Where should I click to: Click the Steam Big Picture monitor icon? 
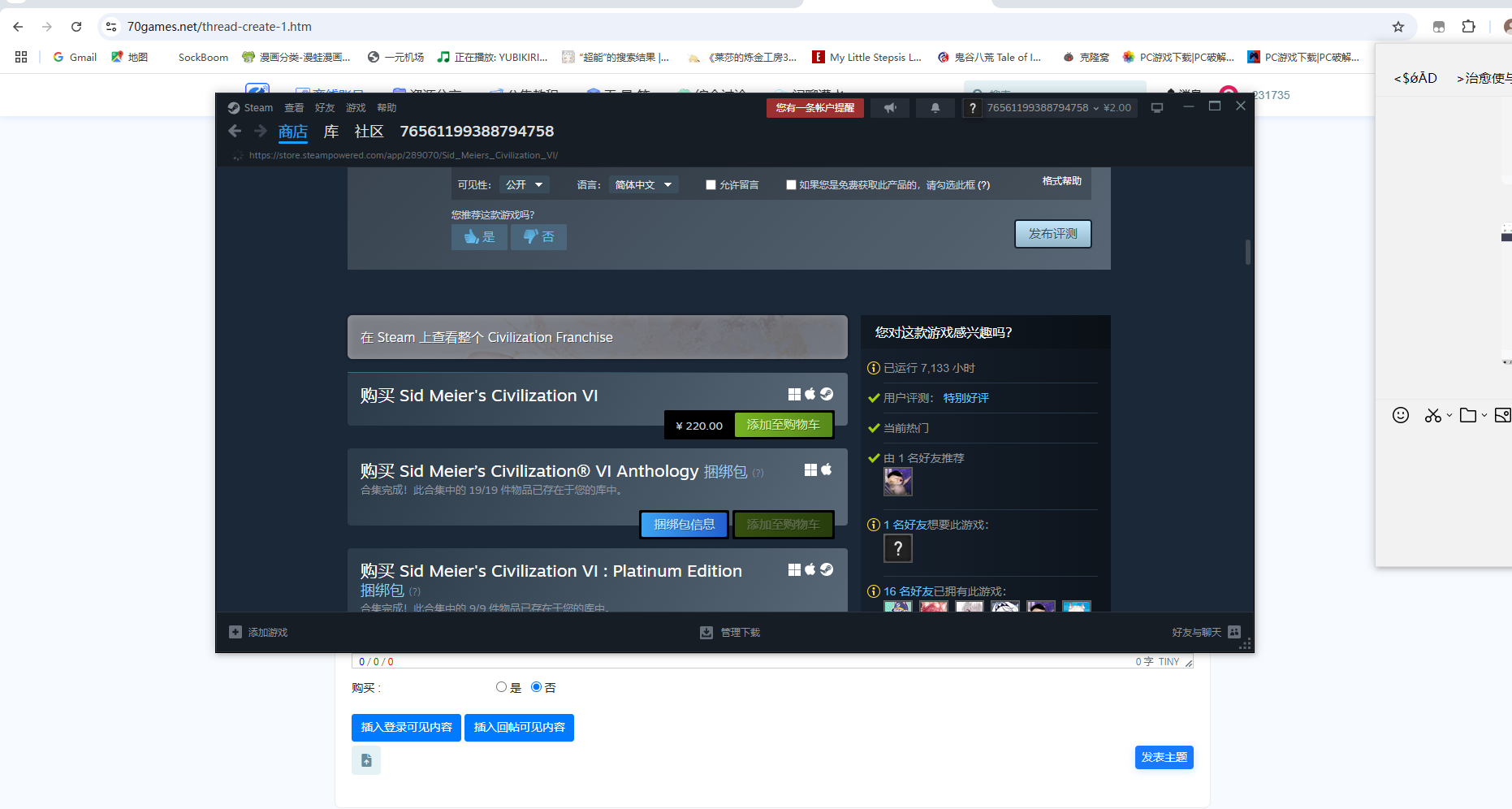1157,108
